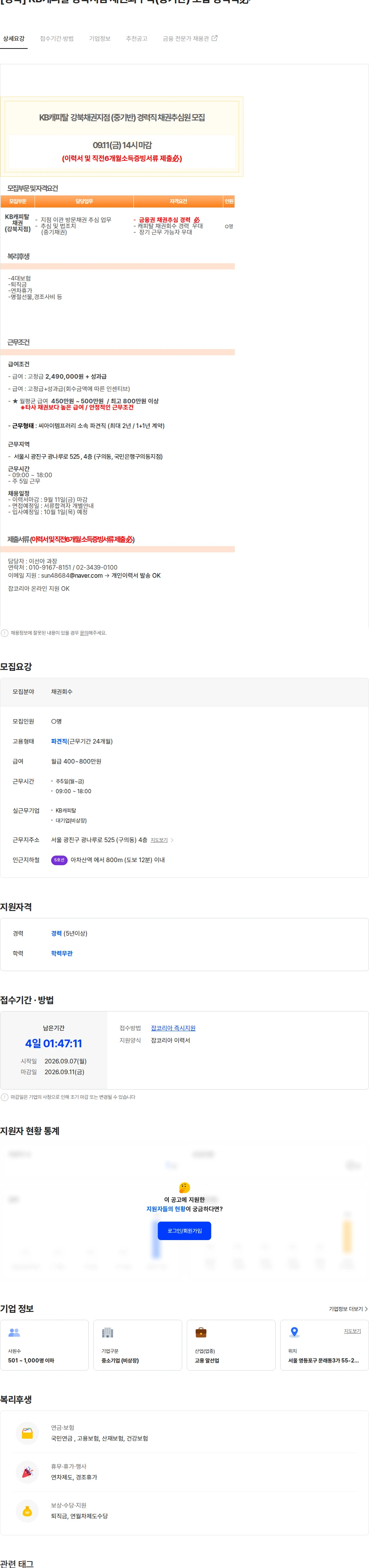Image resolution: width=369 pixels, height=1568 pixels.
Task: Open the 잡코리아 즉시지원 link
Action: click(x=173, y=1028)
